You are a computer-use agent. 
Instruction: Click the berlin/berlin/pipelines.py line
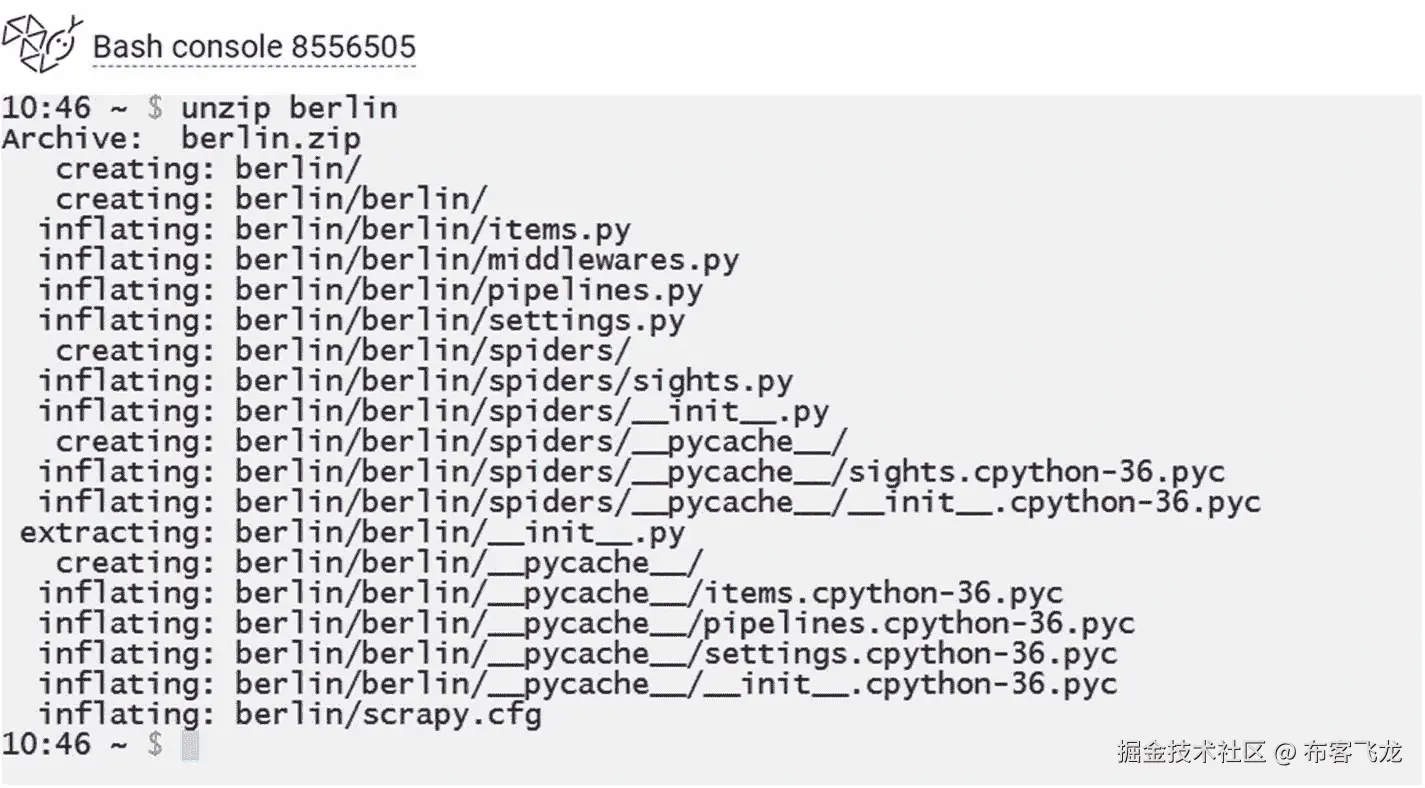(371, 290)
